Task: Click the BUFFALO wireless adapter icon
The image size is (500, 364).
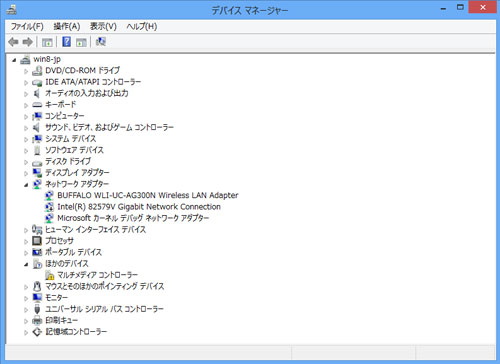Action: coord(49,195)
